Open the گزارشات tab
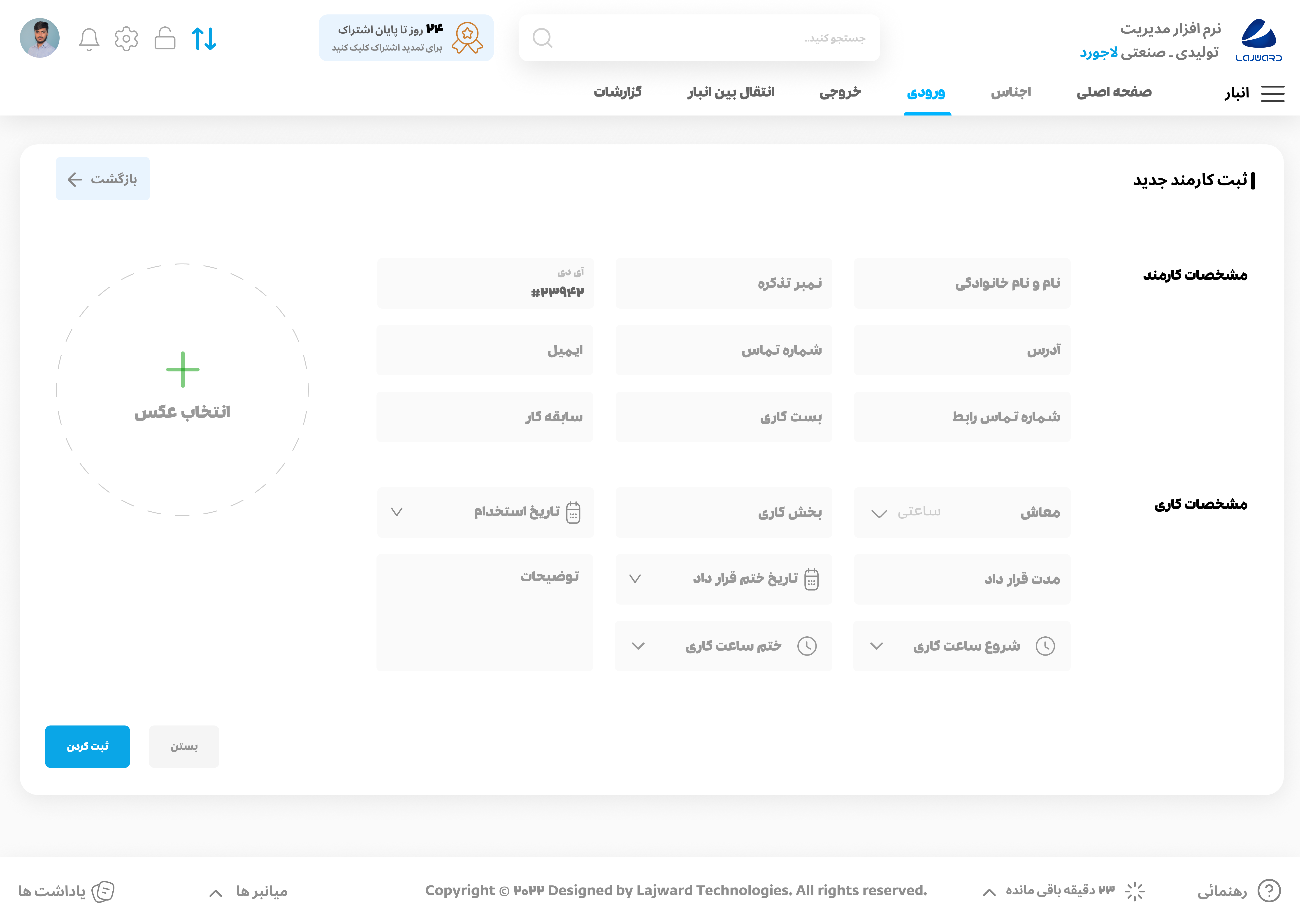Viewport: 1300px width, 924px height. pyautogui.click(x=617, y=92)
